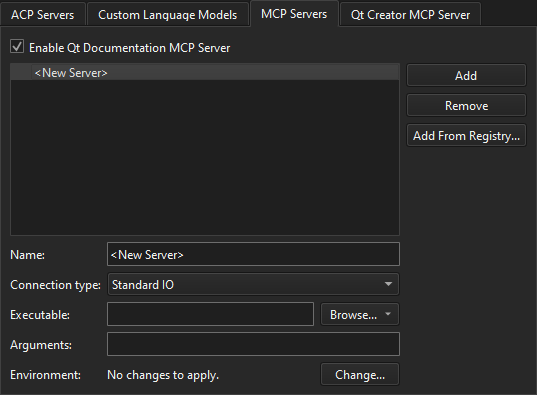Image resolution: width=537 pixels, height=395 pixels.
Task: Select the MCP Servers tab
Action: tap(294, 14)
